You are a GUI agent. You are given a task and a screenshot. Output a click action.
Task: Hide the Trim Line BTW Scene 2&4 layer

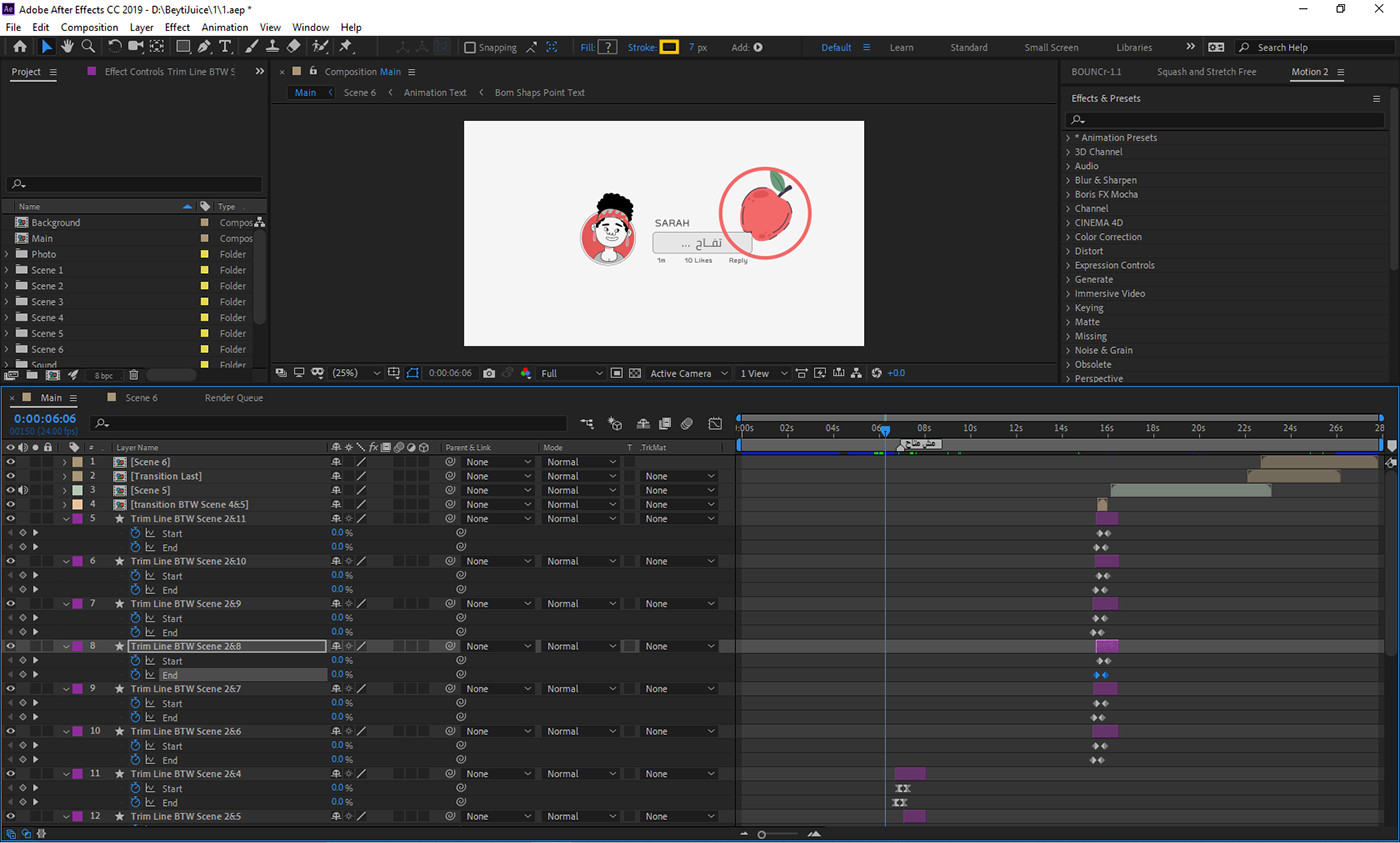point(11,774)
